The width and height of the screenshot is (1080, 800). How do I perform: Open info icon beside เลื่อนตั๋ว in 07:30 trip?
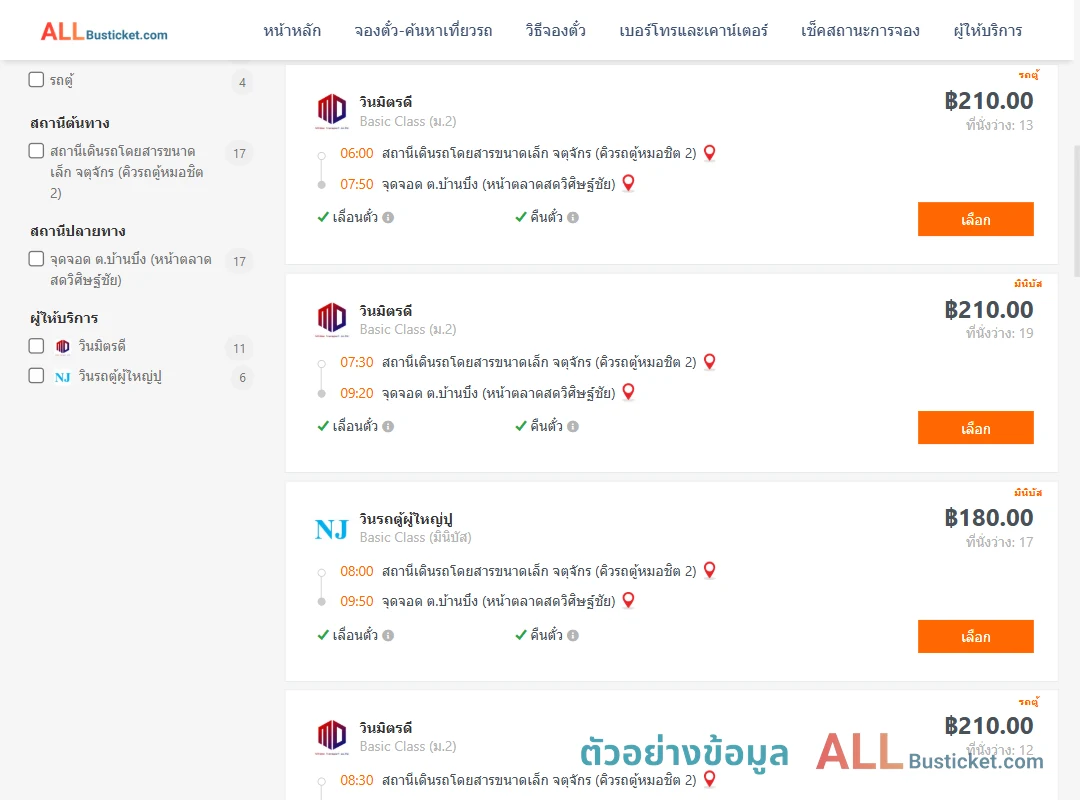click(388, 427)
